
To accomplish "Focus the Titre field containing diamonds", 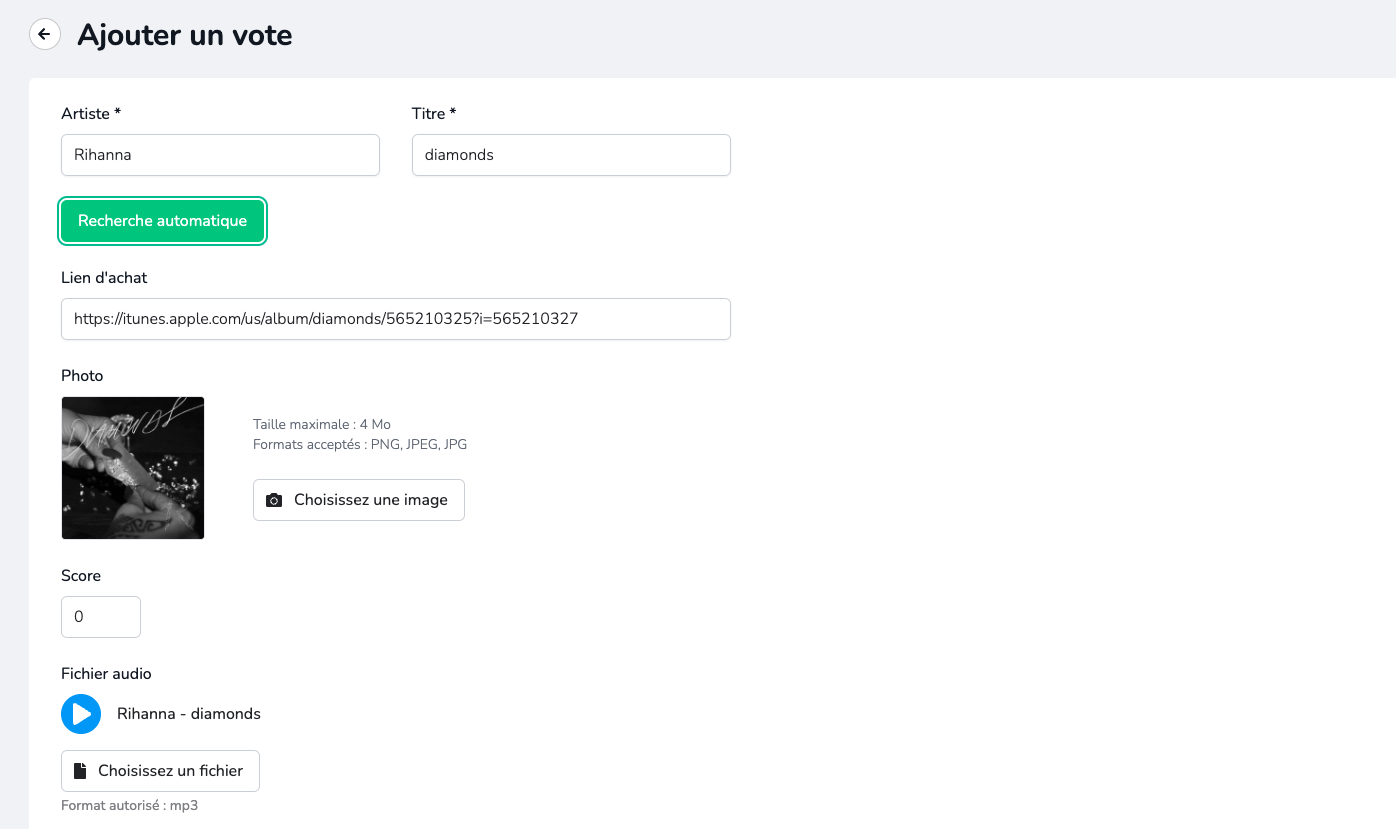I will 570,155.
